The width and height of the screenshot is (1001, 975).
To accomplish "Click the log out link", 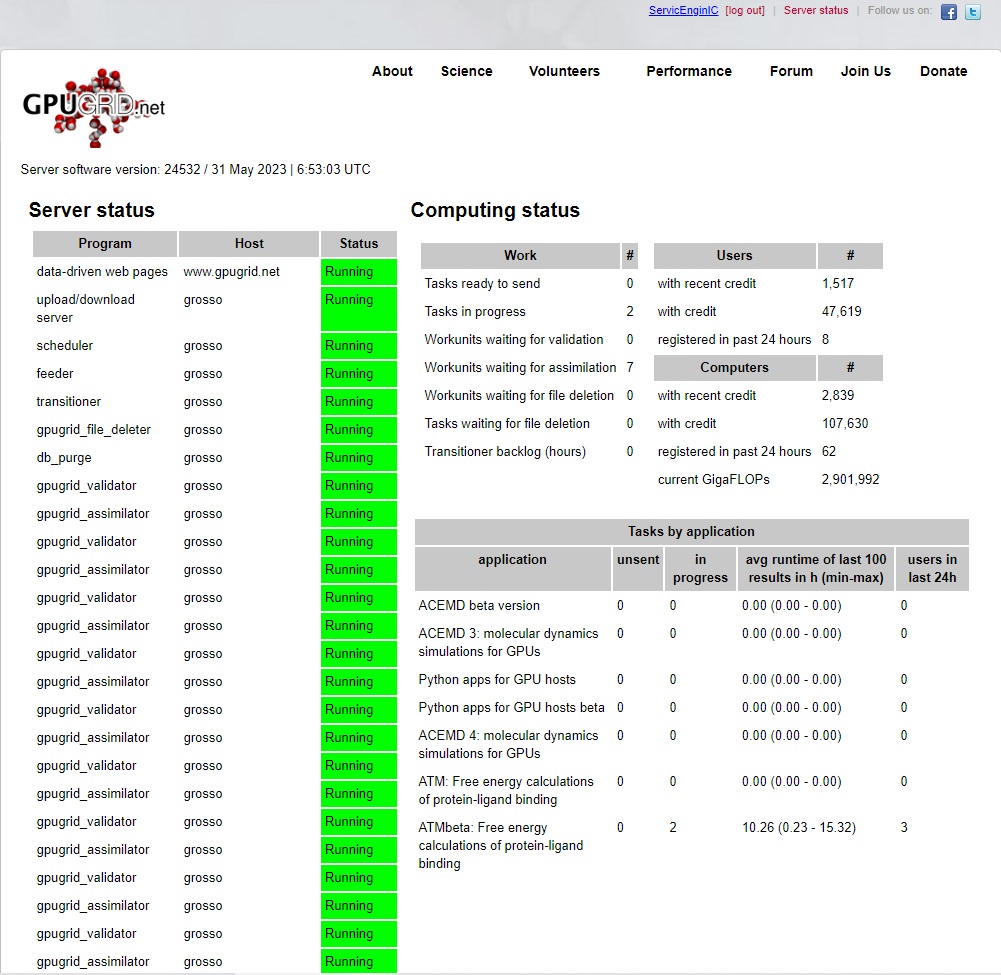I will click(x=745, y=10).
